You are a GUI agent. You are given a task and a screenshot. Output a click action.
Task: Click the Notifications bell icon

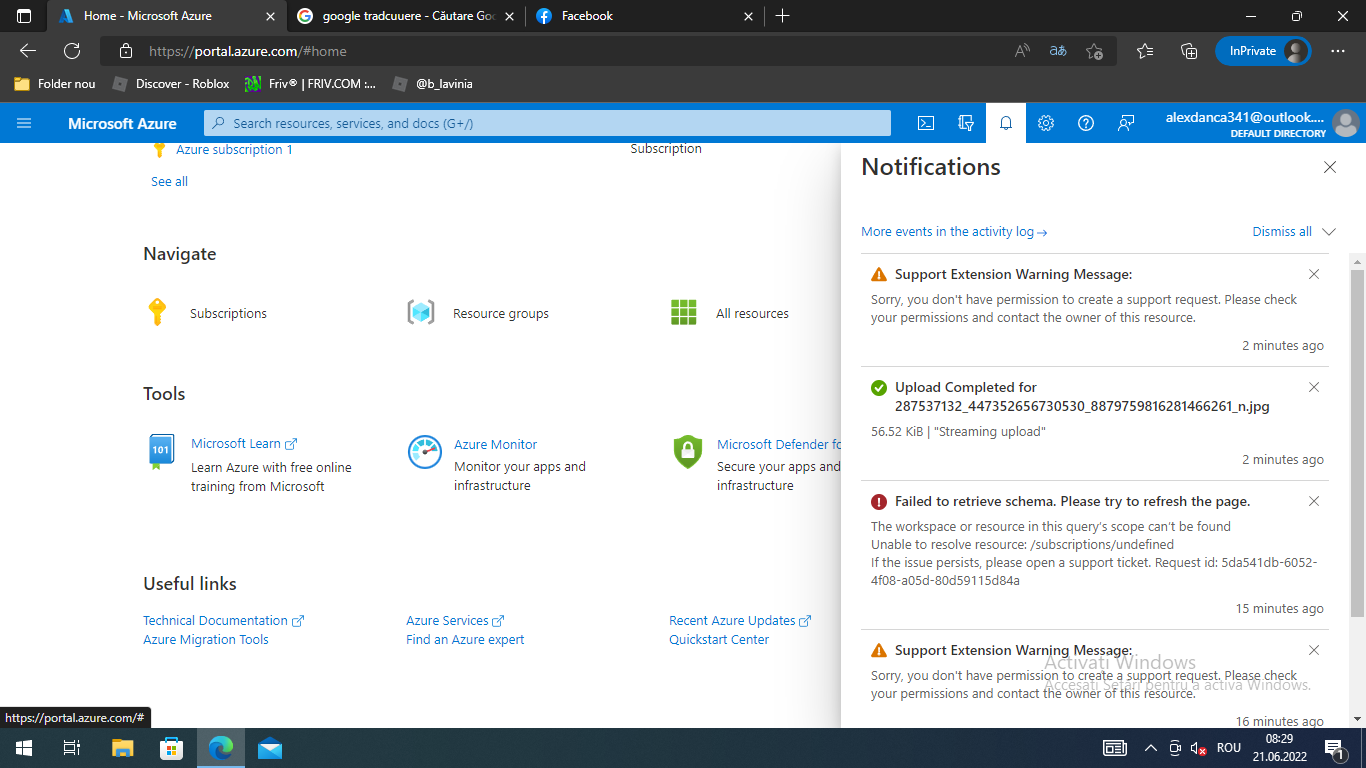[1006, 123]
